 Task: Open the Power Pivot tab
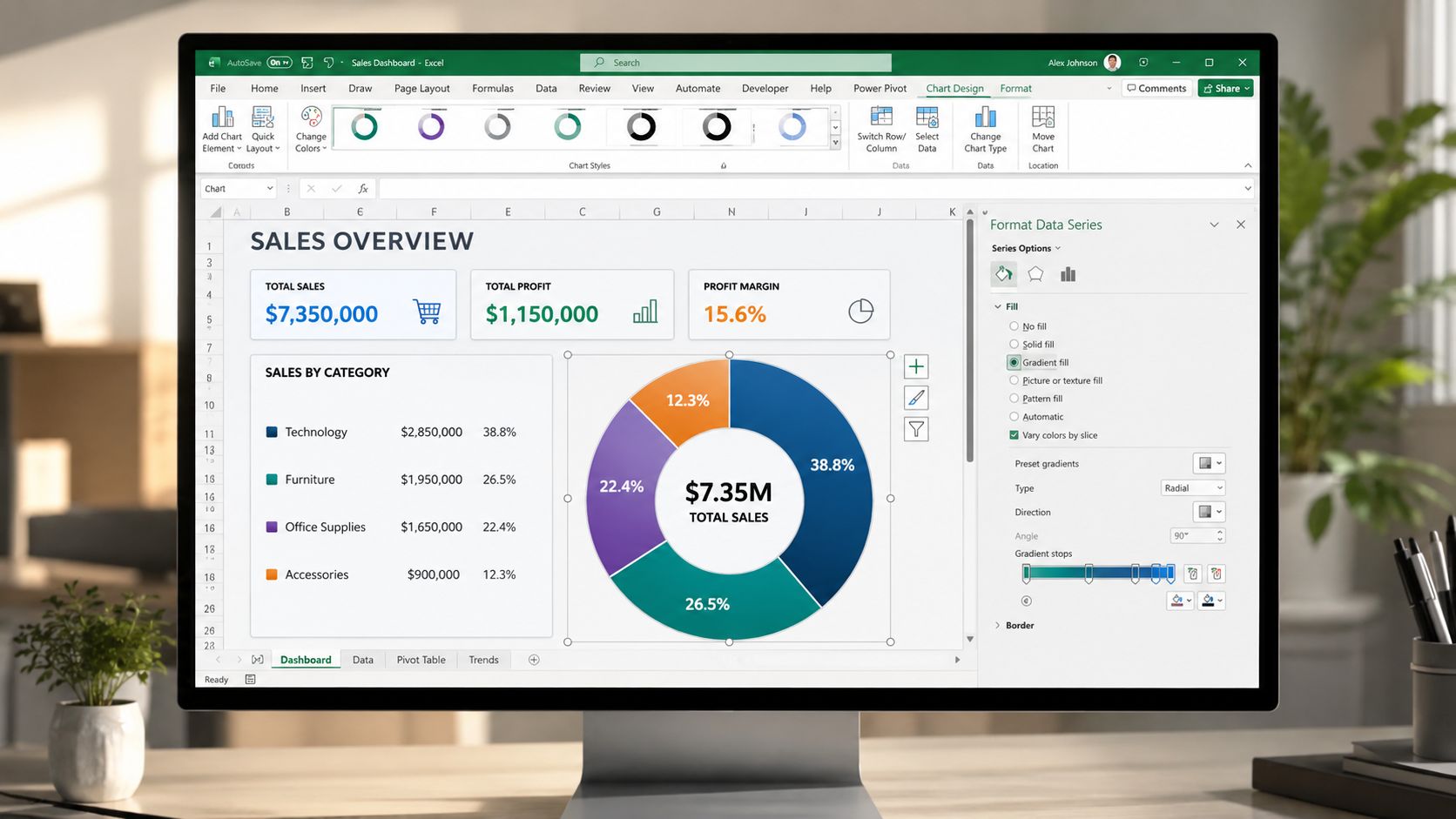click(880, 88)
